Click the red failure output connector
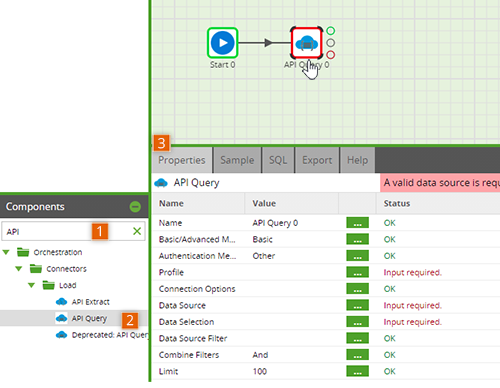The height and width of the screenshot is (388, 500). 330,55
